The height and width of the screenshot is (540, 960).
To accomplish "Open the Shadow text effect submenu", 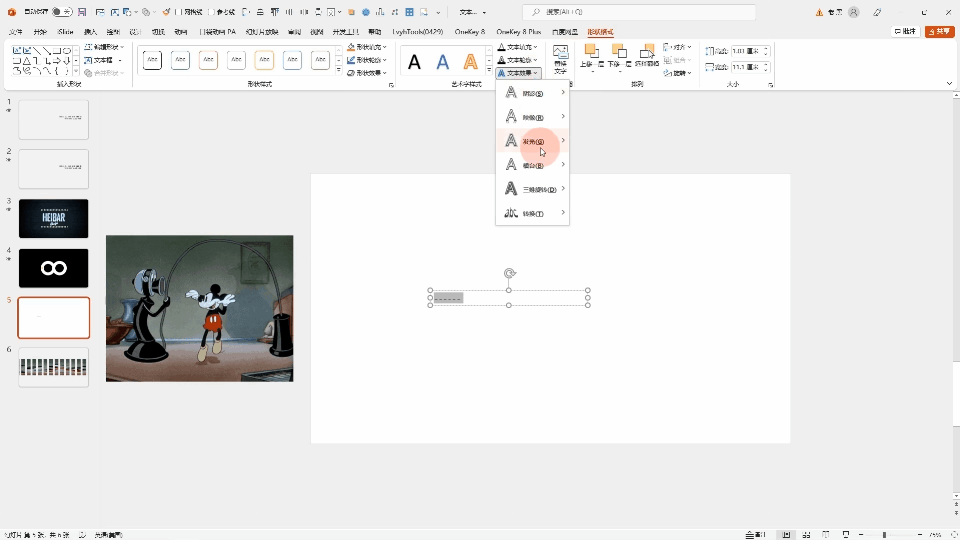I will tap(533, 93).
